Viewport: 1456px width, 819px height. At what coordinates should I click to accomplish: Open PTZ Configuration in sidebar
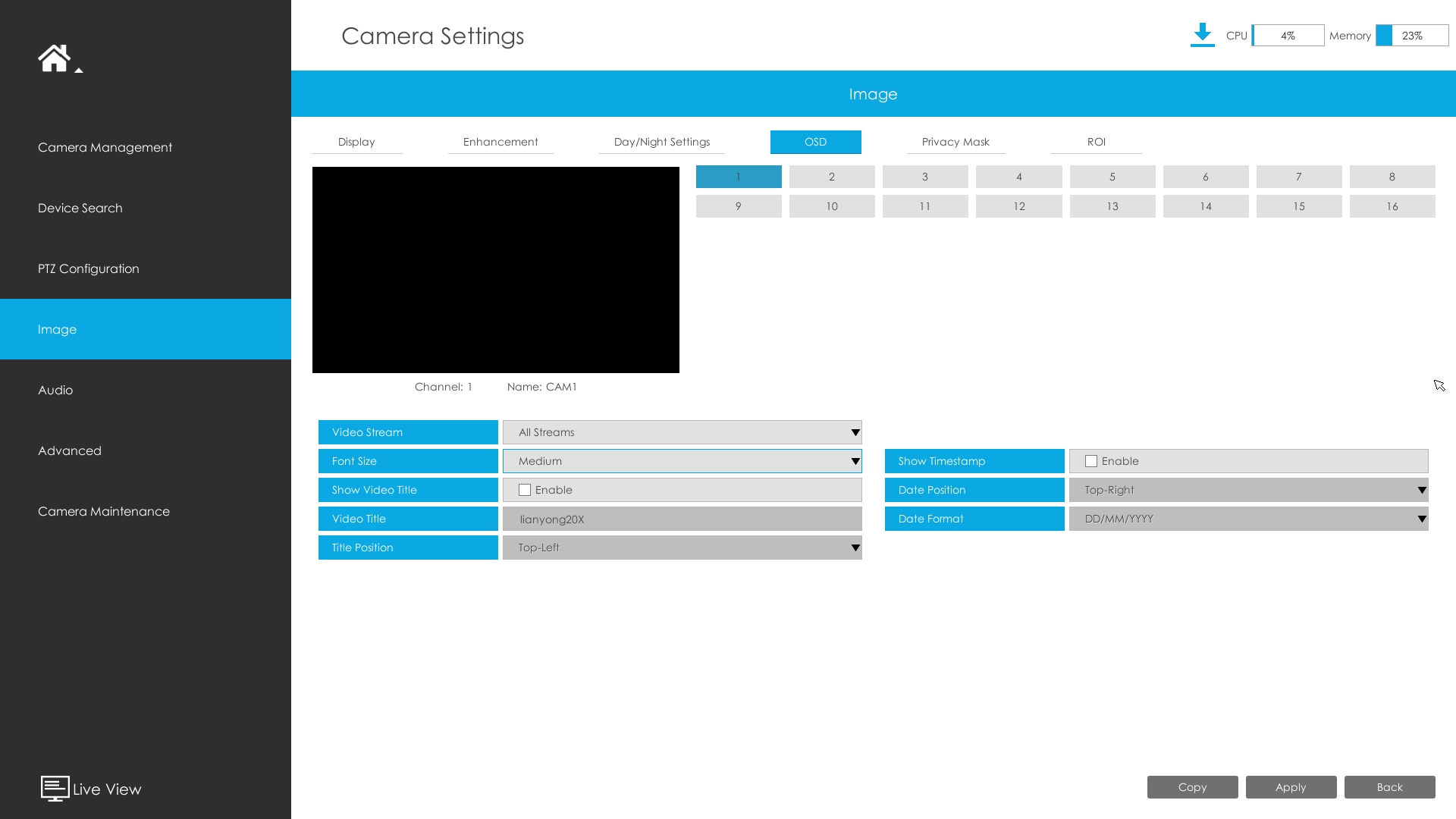click(x=89, y=268)
